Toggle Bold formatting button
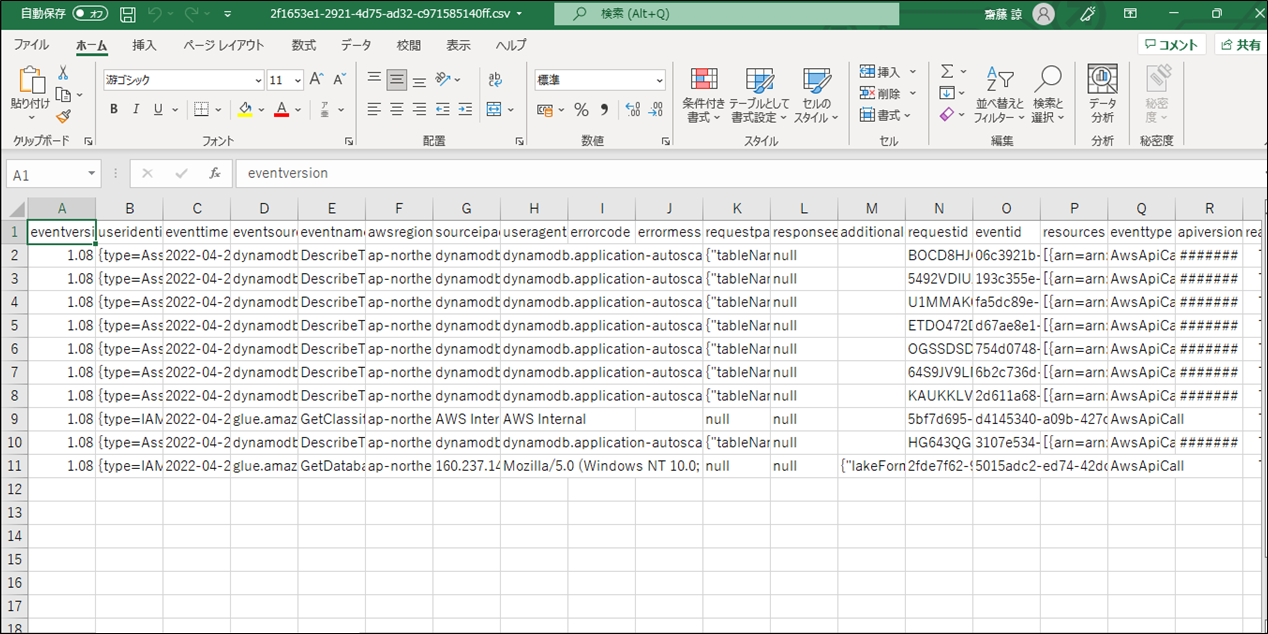This screenshot has height=634, width=1268. tap(114, 109)
